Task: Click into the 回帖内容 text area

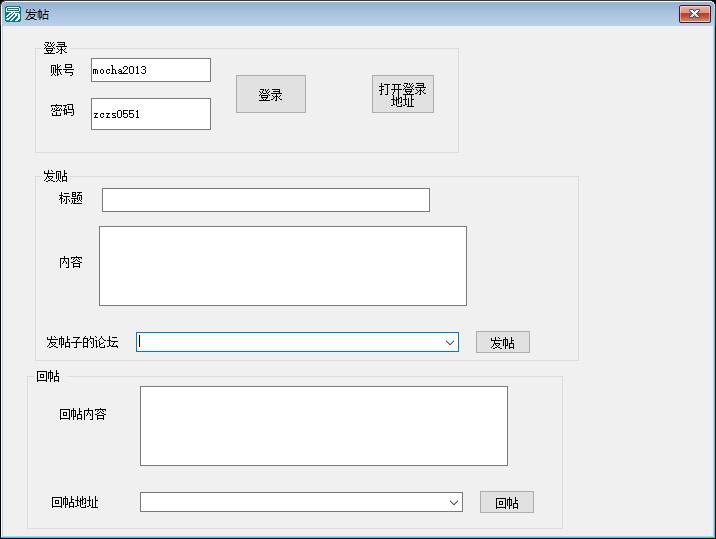Action: click(323, 426)
